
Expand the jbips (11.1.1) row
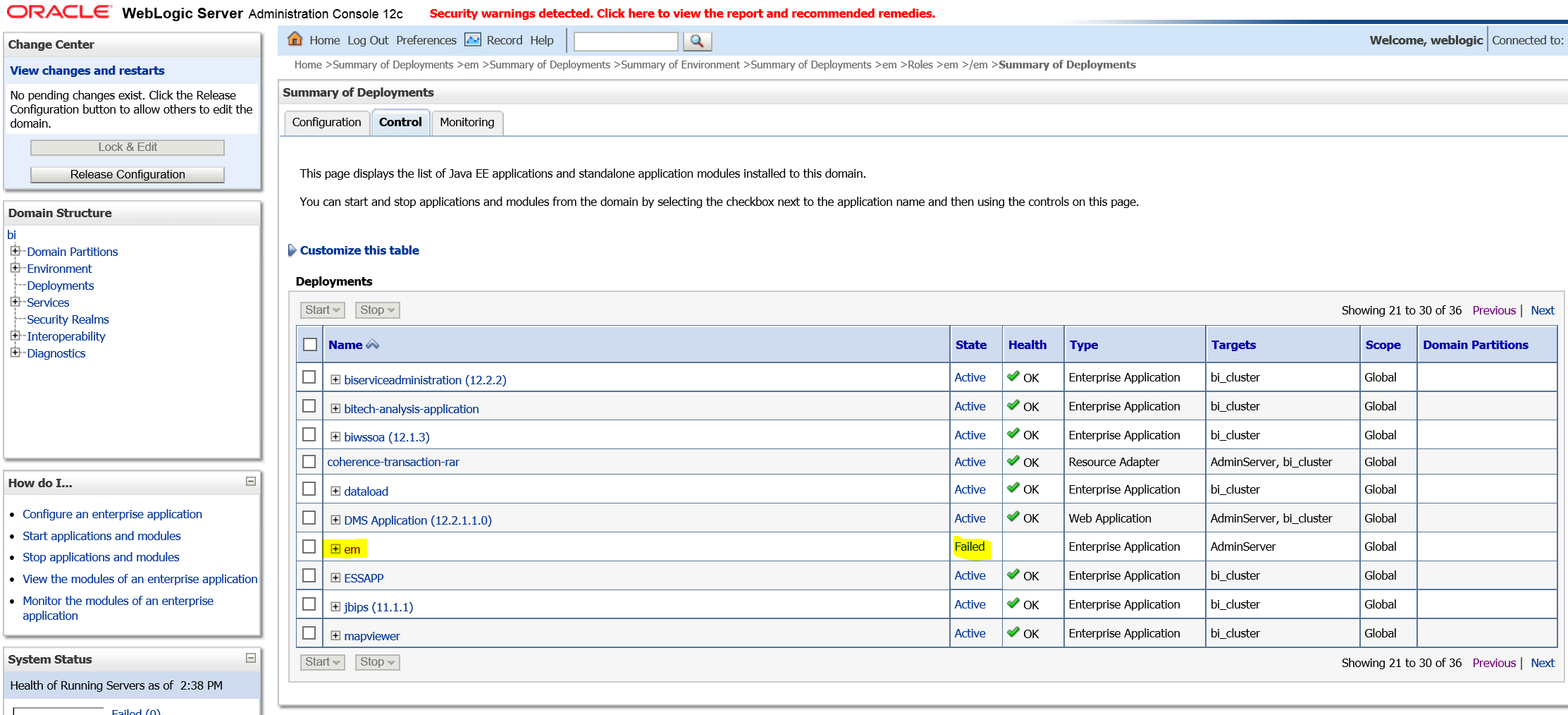click(x=335, y=606)
